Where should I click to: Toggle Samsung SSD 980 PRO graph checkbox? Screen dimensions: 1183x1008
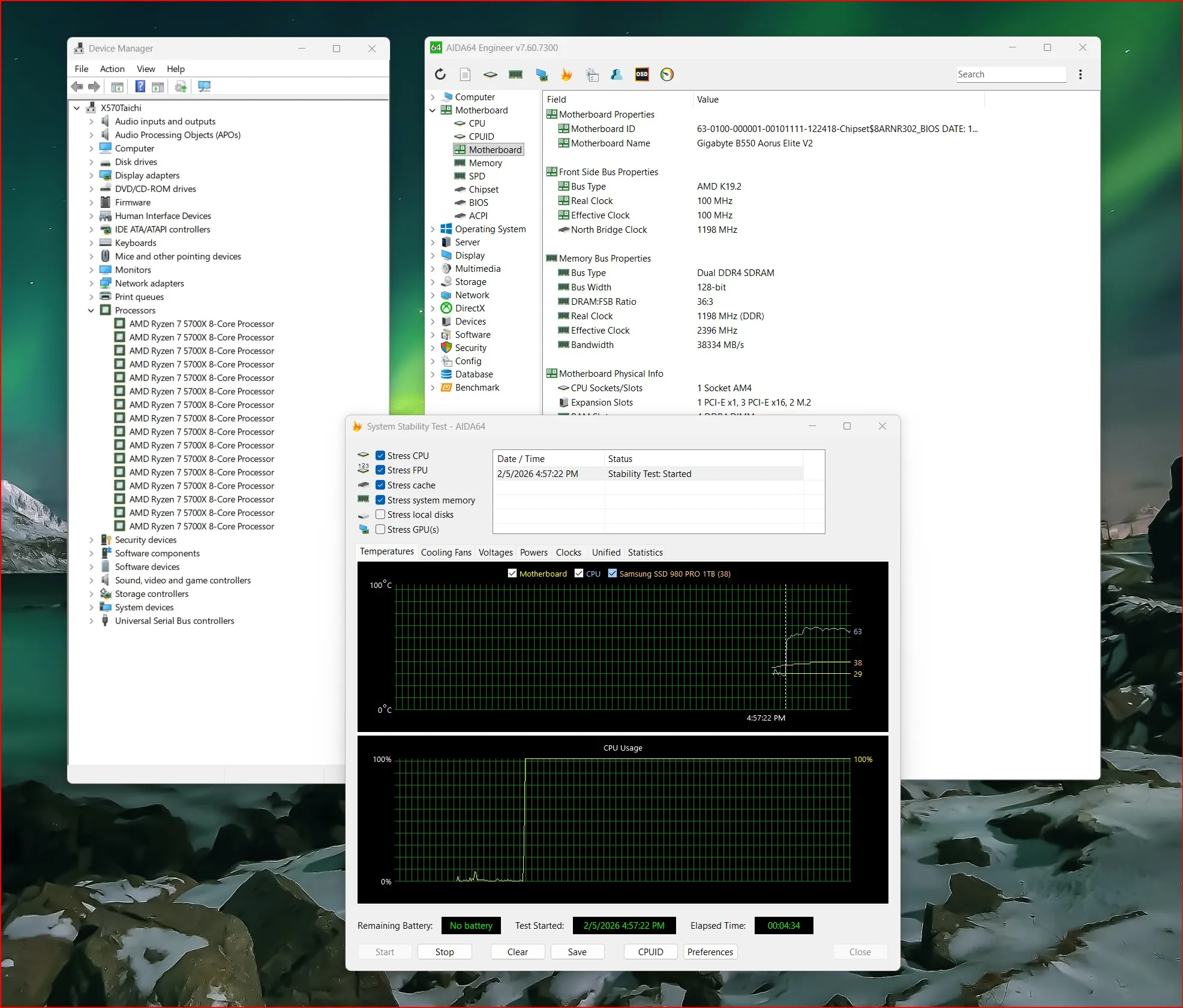pyautogui.click(x=612, y=574)
